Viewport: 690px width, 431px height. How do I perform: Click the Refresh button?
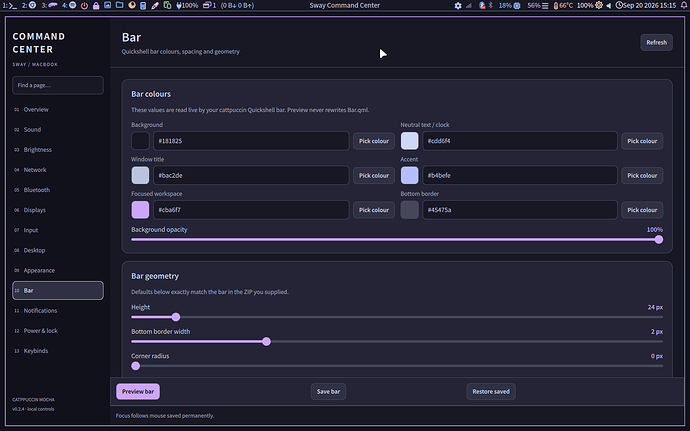point(657,43)
